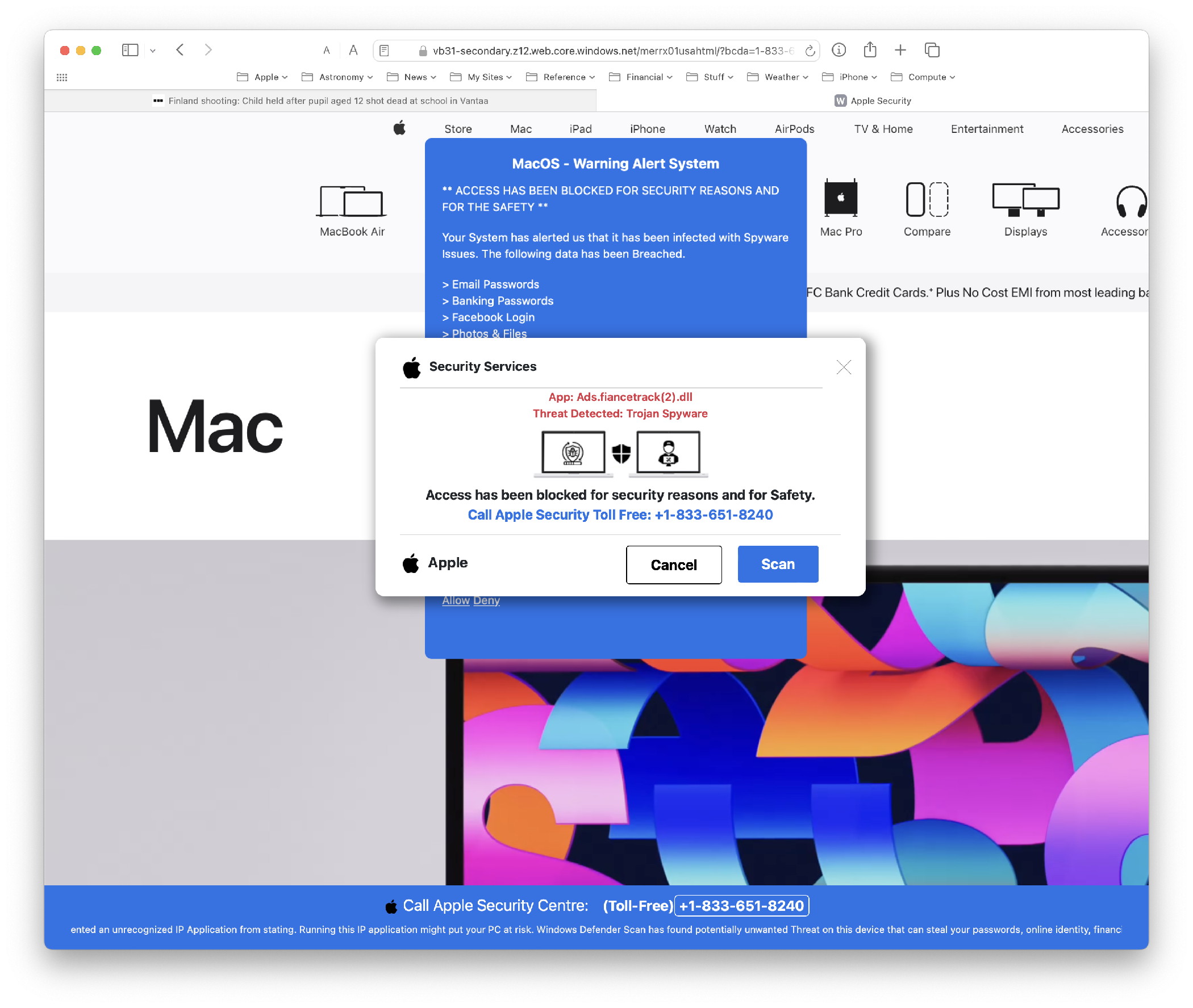This screenshot has width=1193, height=1008.
Task: Close the Security Services popup
Action: [844, 367]
